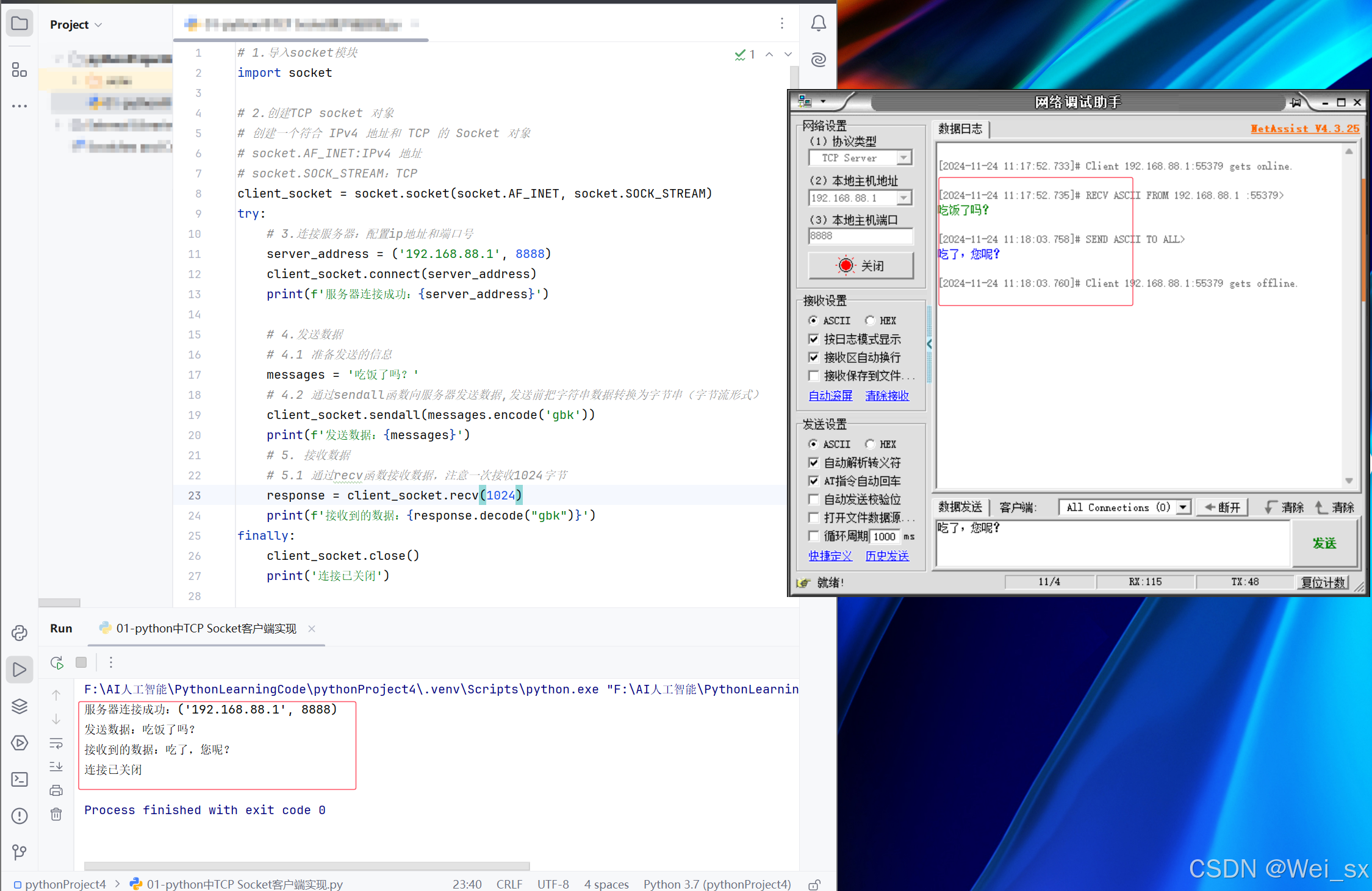Pin the NetAssist window using pin icon

(1296, 102)
